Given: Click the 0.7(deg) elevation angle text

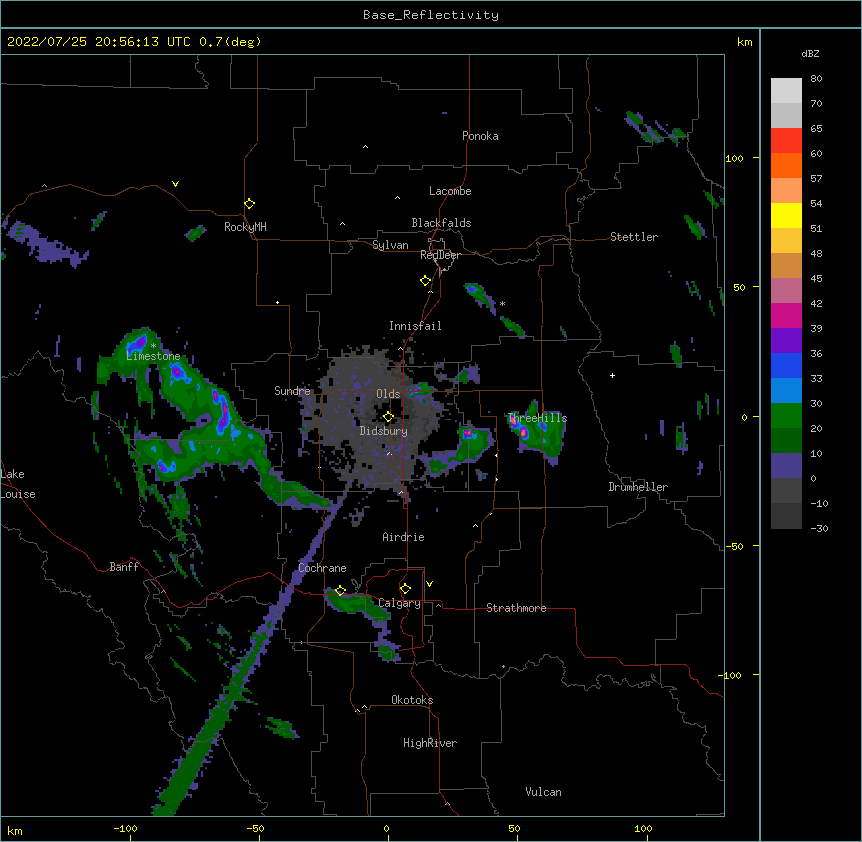Looking at the screenshot, I should click(x=230, y=42).
